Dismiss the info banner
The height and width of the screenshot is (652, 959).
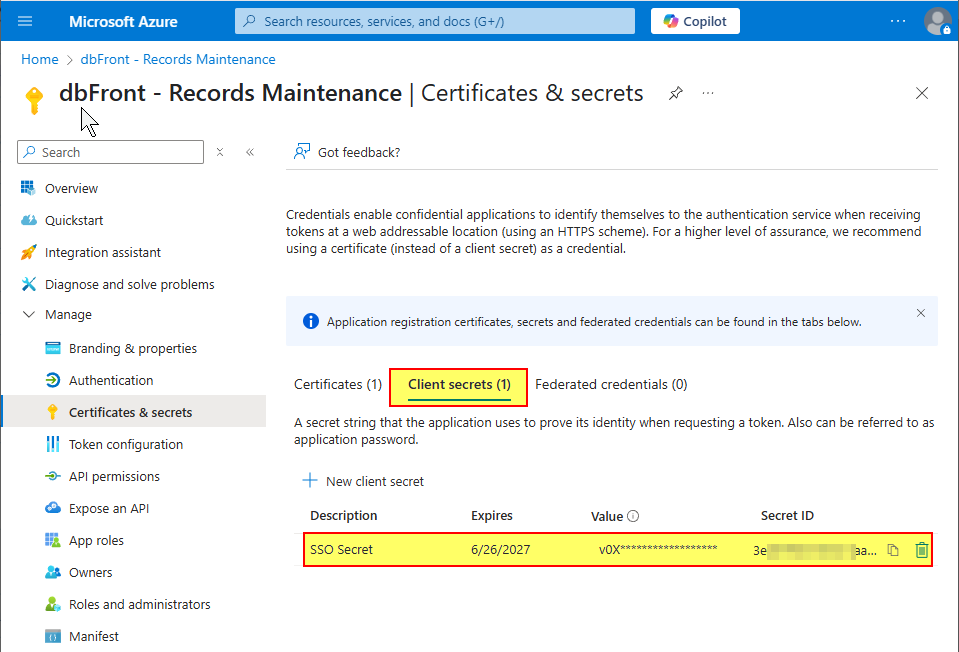click(920, 313)
